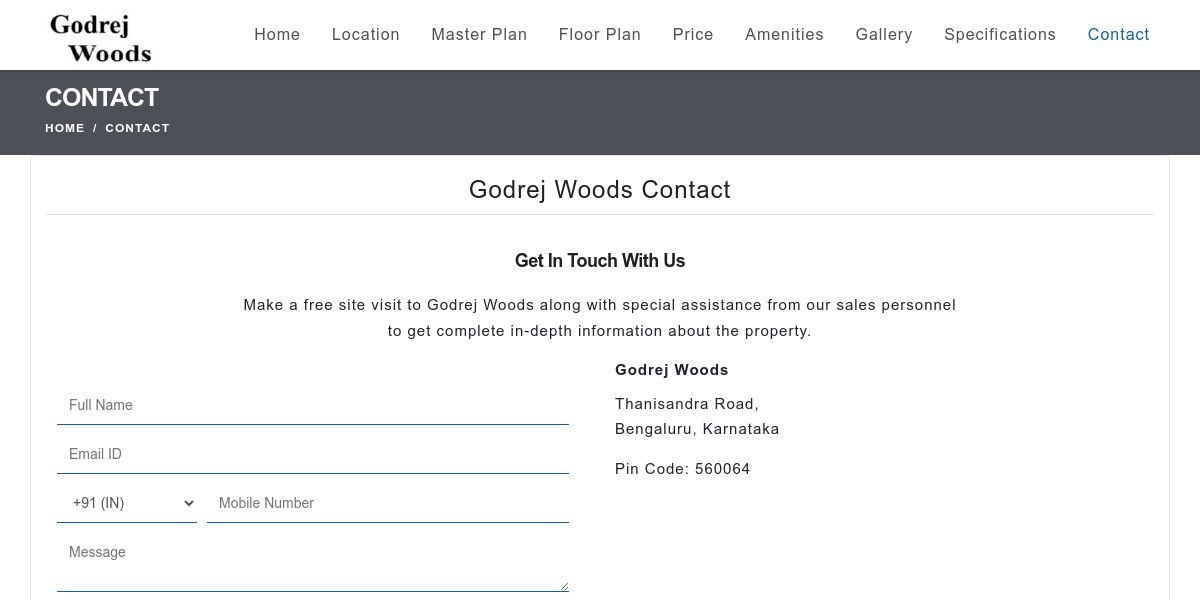This screenshot has width=1200, height=600.
Task: Select the Mobile Number input
Action: coord(387,503)
